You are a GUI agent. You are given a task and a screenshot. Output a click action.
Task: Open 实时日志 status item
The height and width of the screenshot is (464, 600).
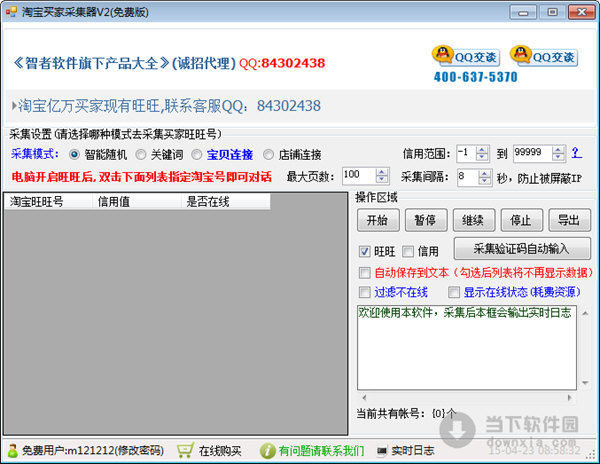[412, 451]
